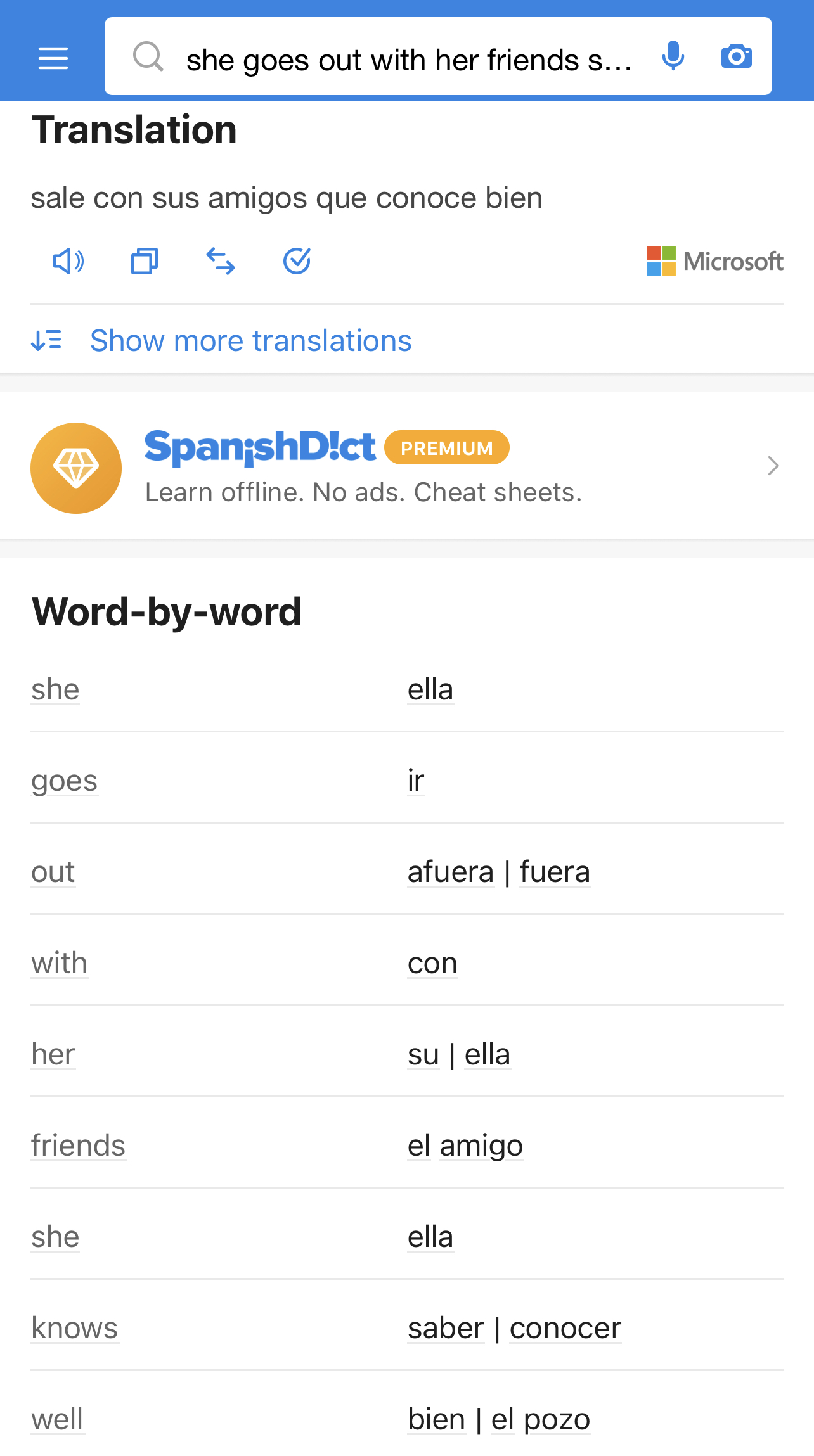Open the "conocer" translation link
This screenshot has height=1456, width=814.
point(565,1328)
